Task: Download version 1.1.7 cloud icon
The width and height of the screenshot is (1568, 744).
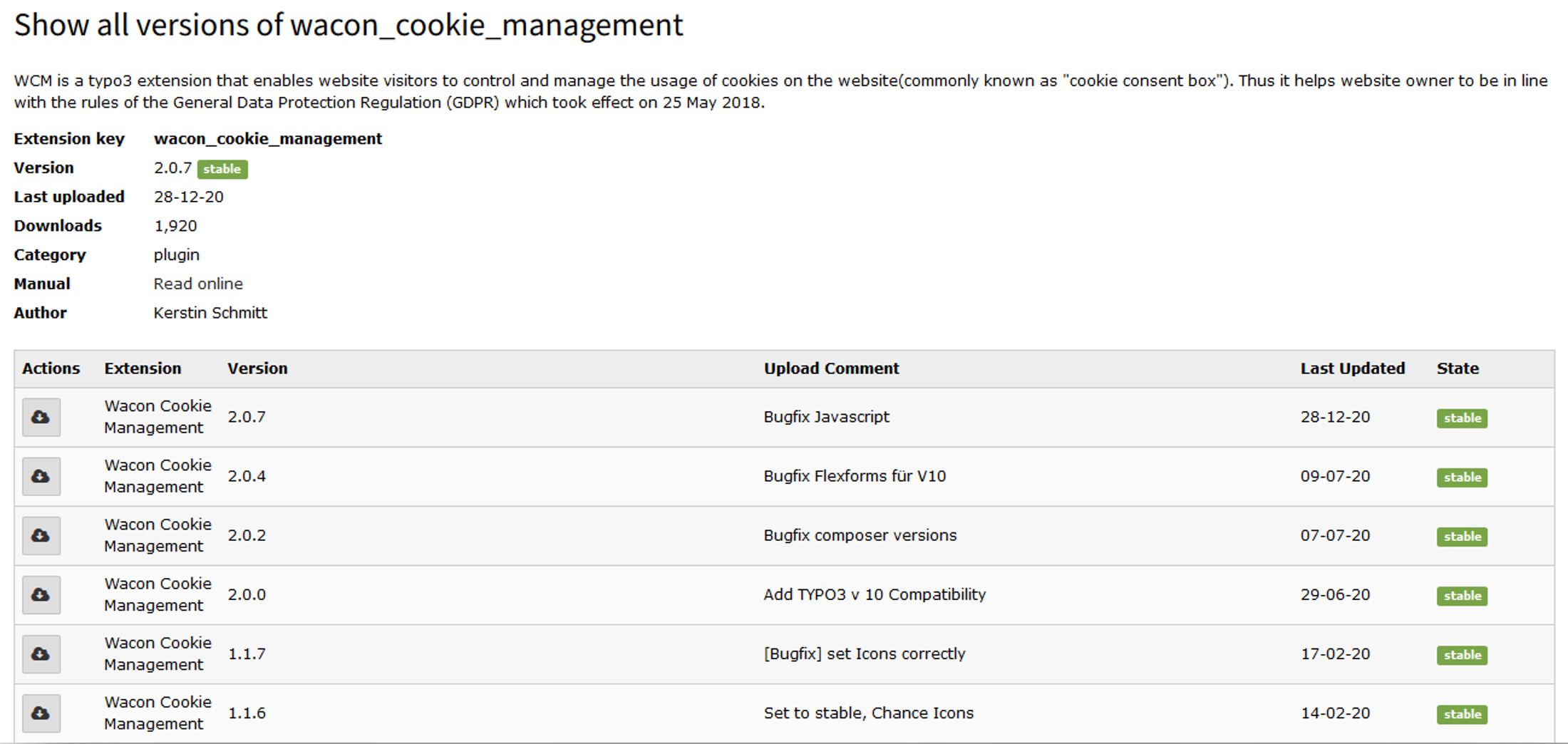Action: [41, 654]
